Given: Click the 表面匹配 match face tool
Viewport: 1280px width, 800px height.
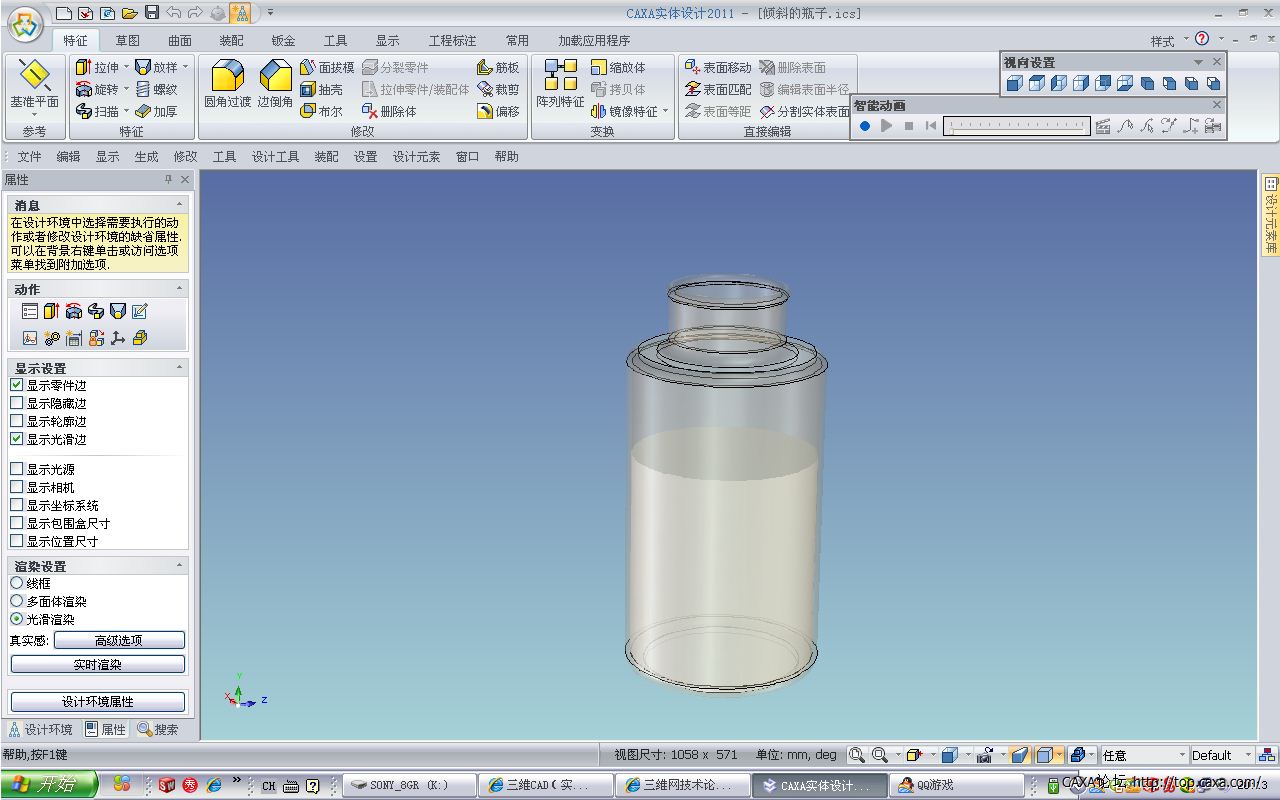Looking at the screenshot, I should tap(718, 89).
